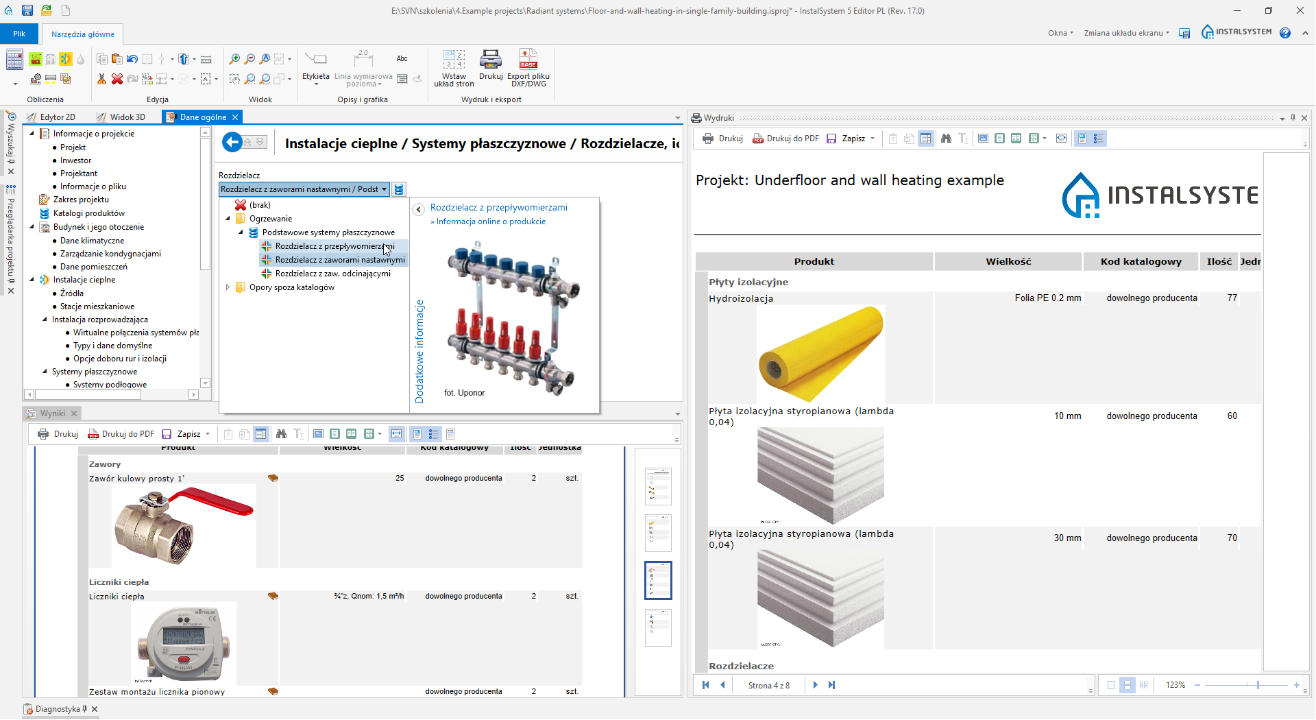This screenshot has width=1316, height=720.
Task: Click the zoom out magnifier icon
Action: tap(249, 59)
